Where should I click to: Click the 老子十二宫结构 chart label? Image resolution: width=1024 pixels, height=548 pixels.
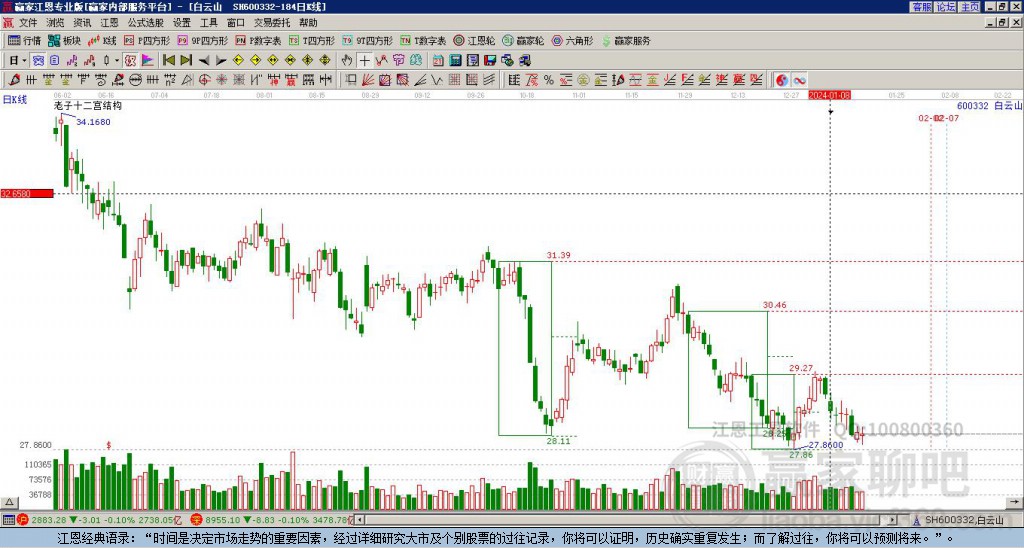point(88,105)
